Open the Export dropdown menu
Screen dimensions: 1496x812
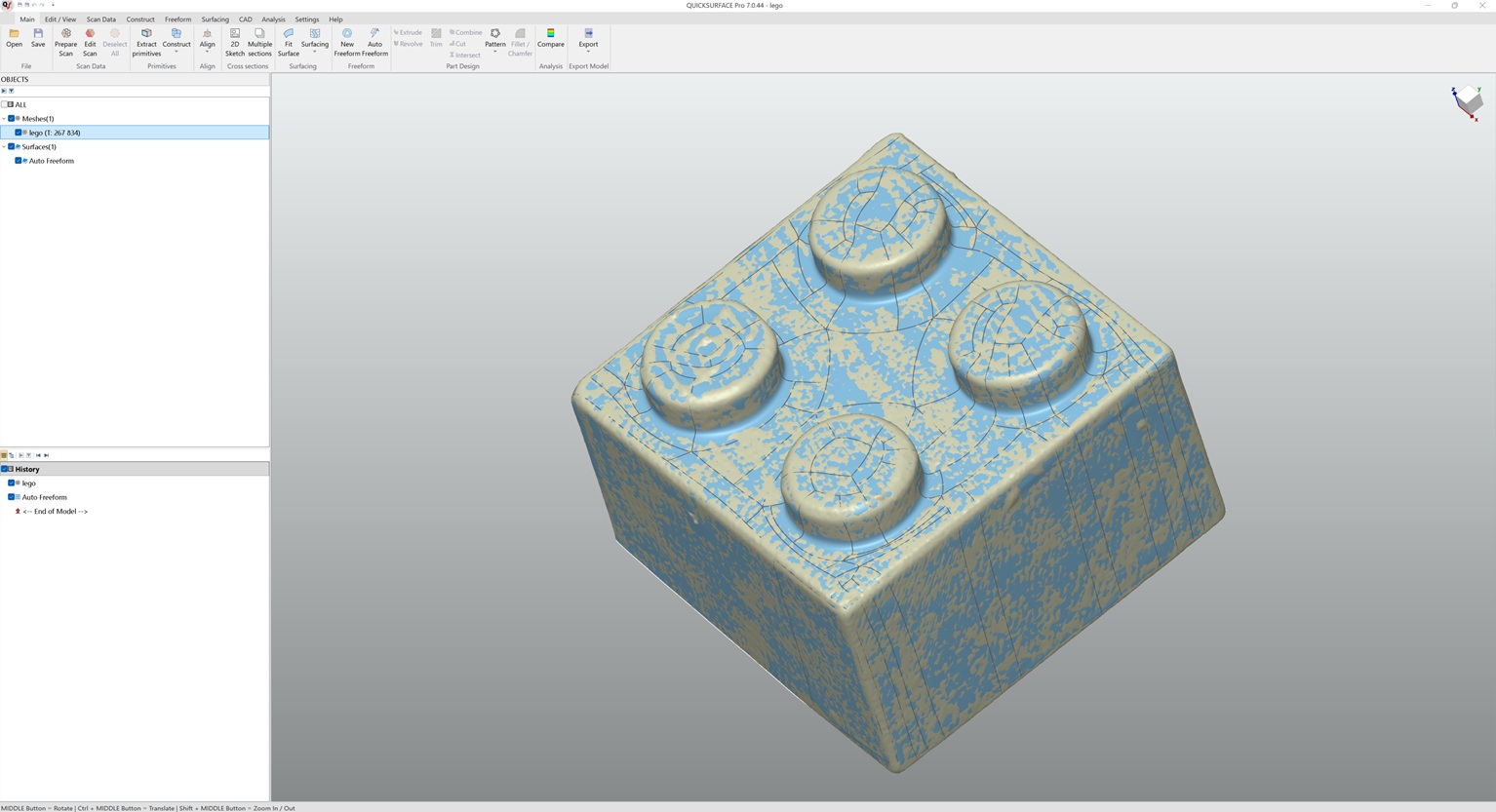[x=588, y=52]
